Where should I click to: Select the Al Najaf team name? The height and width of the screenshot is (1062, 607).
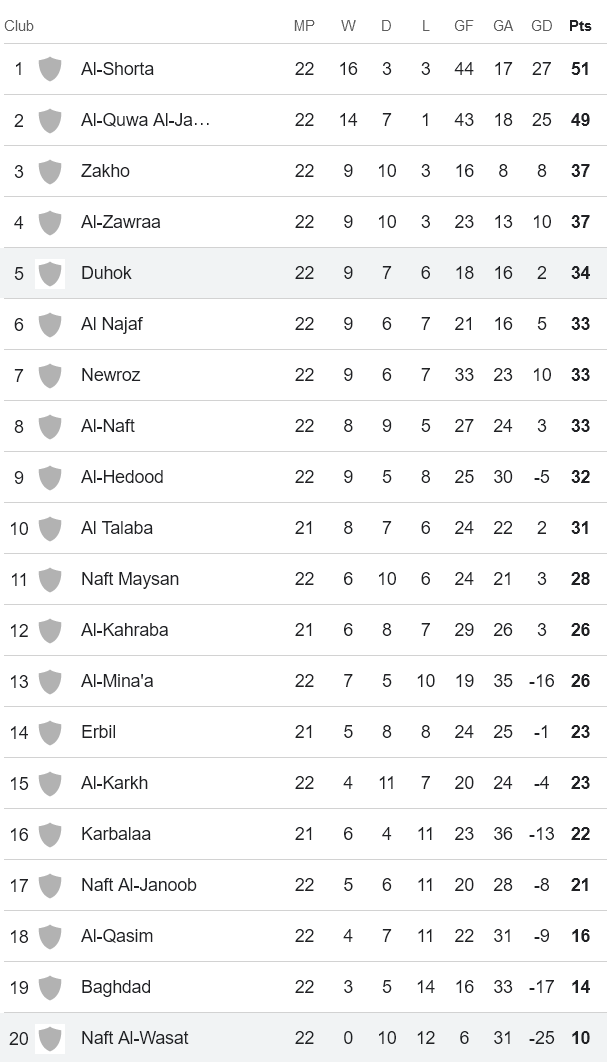pos(112,324)
